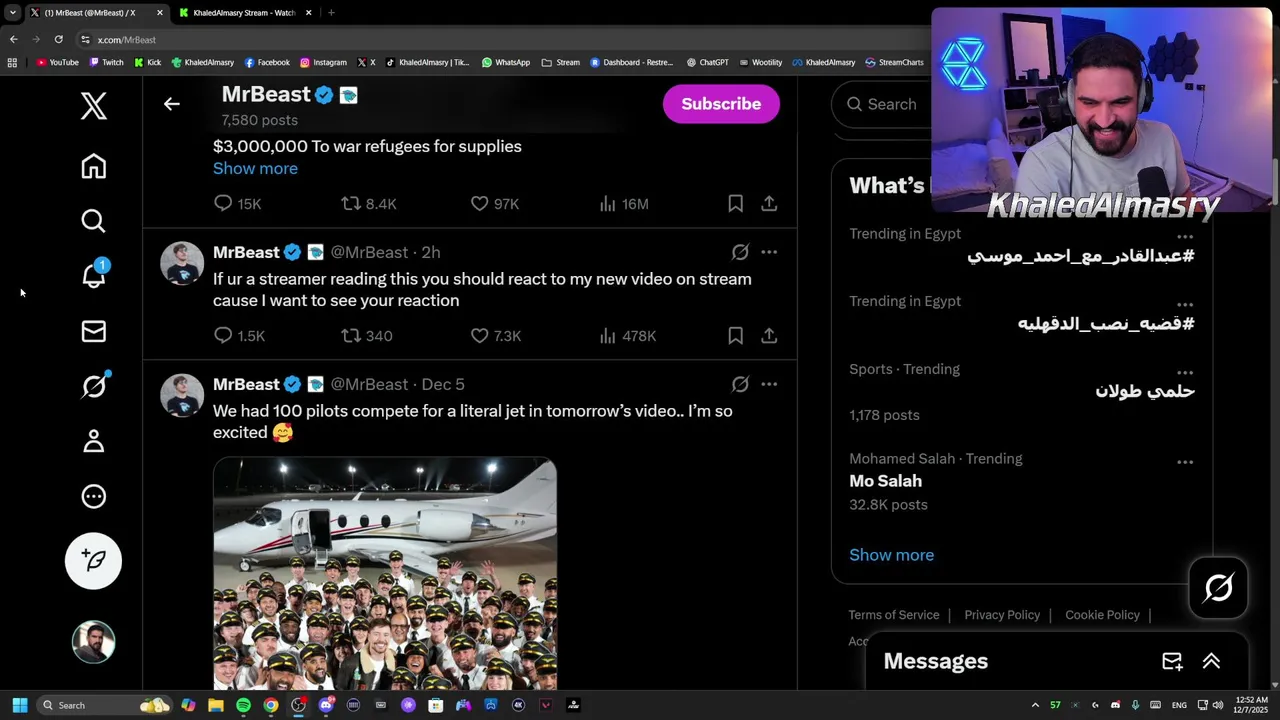Open options for second Egypt trending hashtag
The image size is (1280, 720).
point(1185,304)
